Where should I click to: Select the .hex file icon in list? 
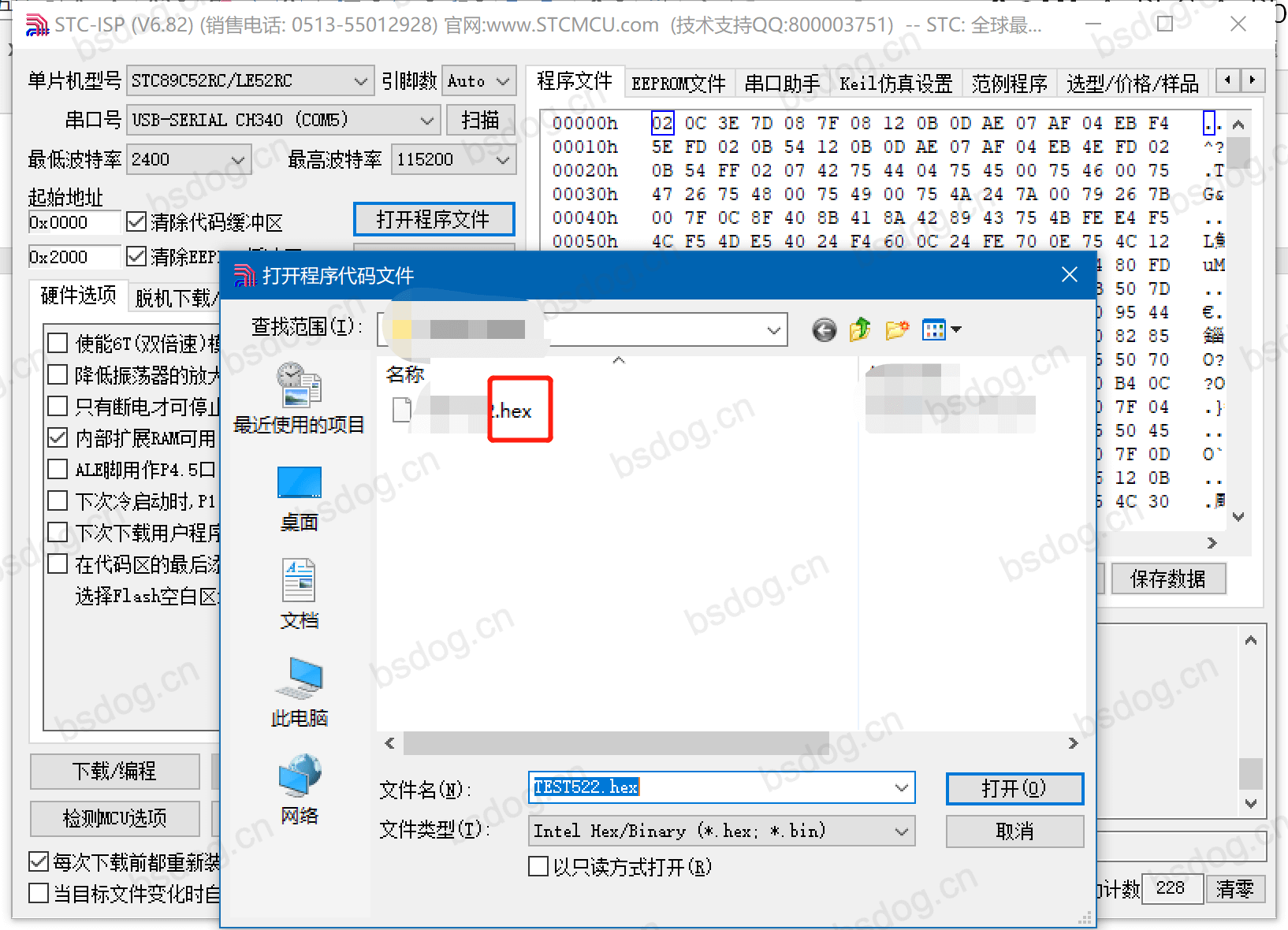click(x=402, y=410)
